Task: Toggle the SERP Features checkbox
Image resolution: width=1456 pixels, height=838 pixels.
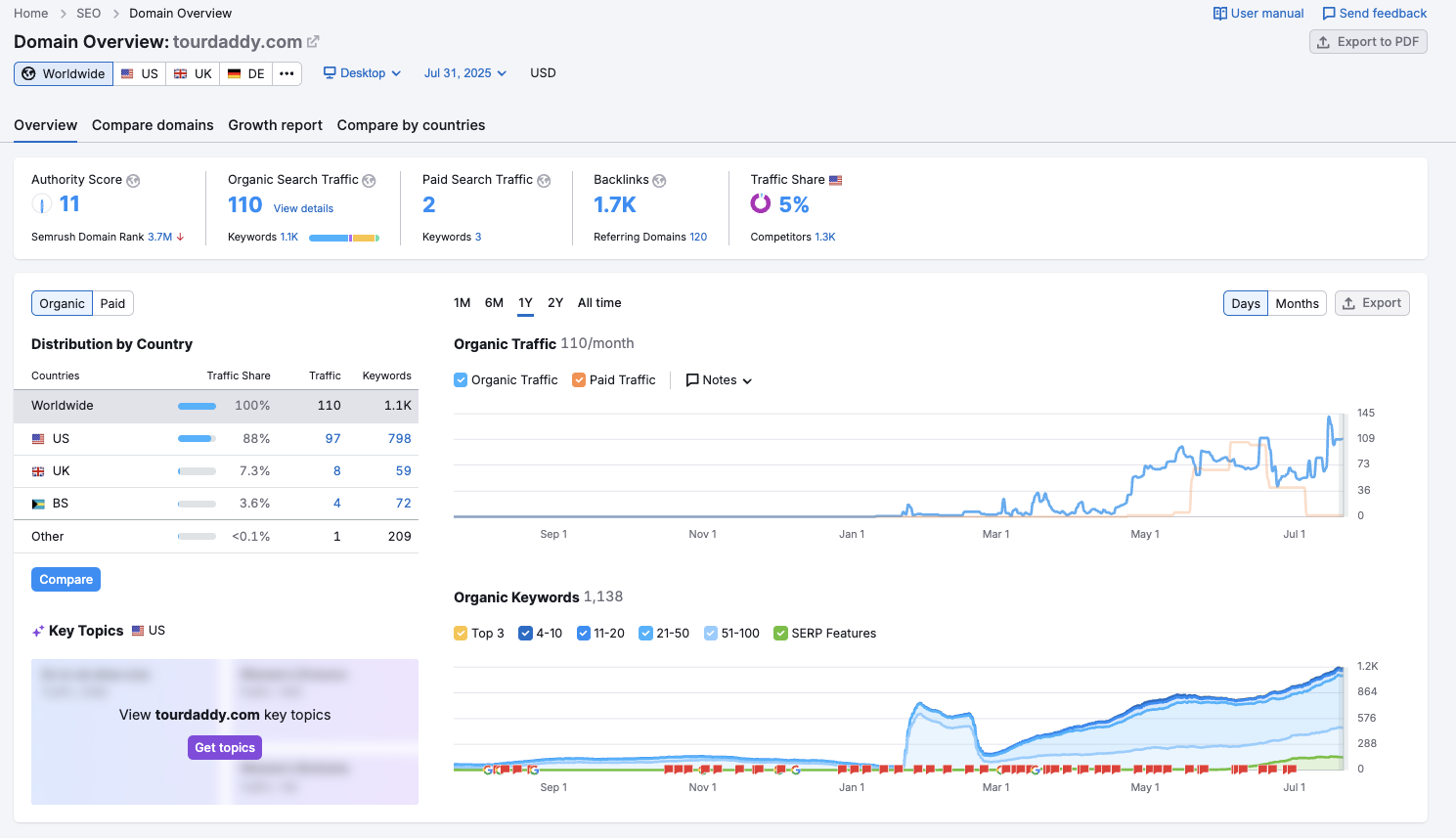Action: (780, 634)
